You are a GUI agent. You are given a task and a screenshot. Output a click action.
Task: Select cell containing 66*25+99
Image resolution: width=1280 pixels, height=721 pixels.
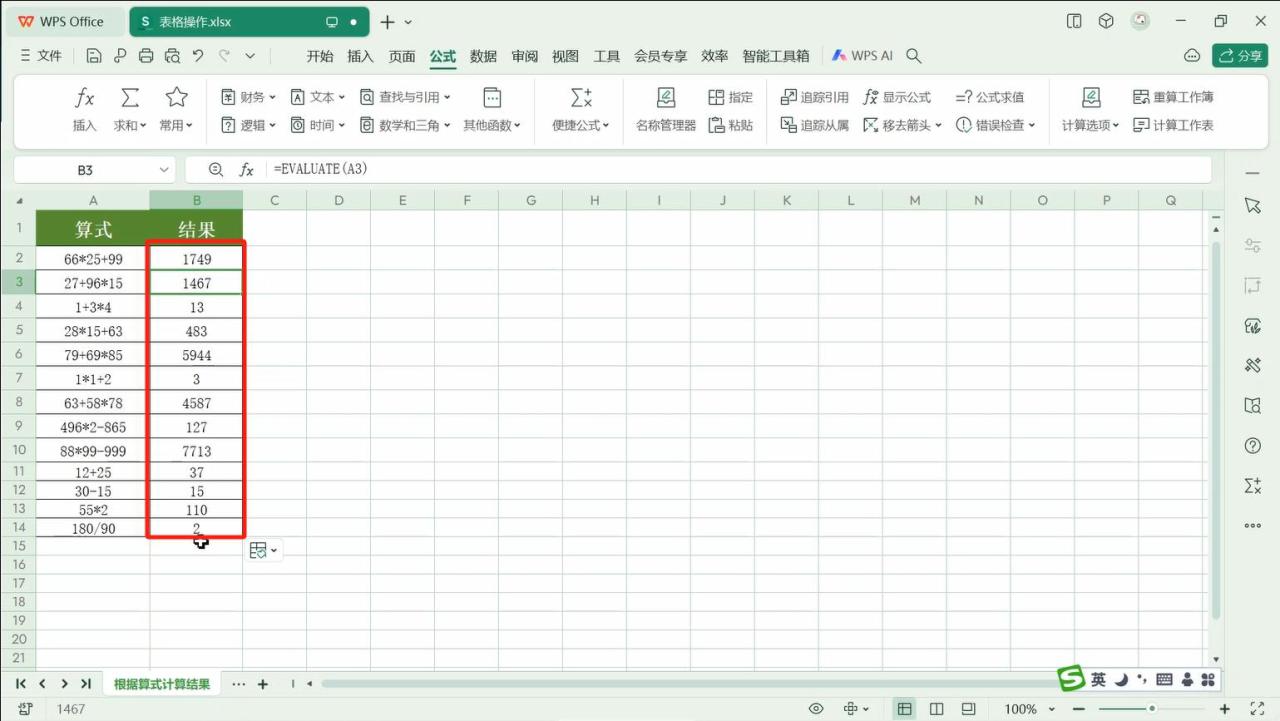point(93,259)
